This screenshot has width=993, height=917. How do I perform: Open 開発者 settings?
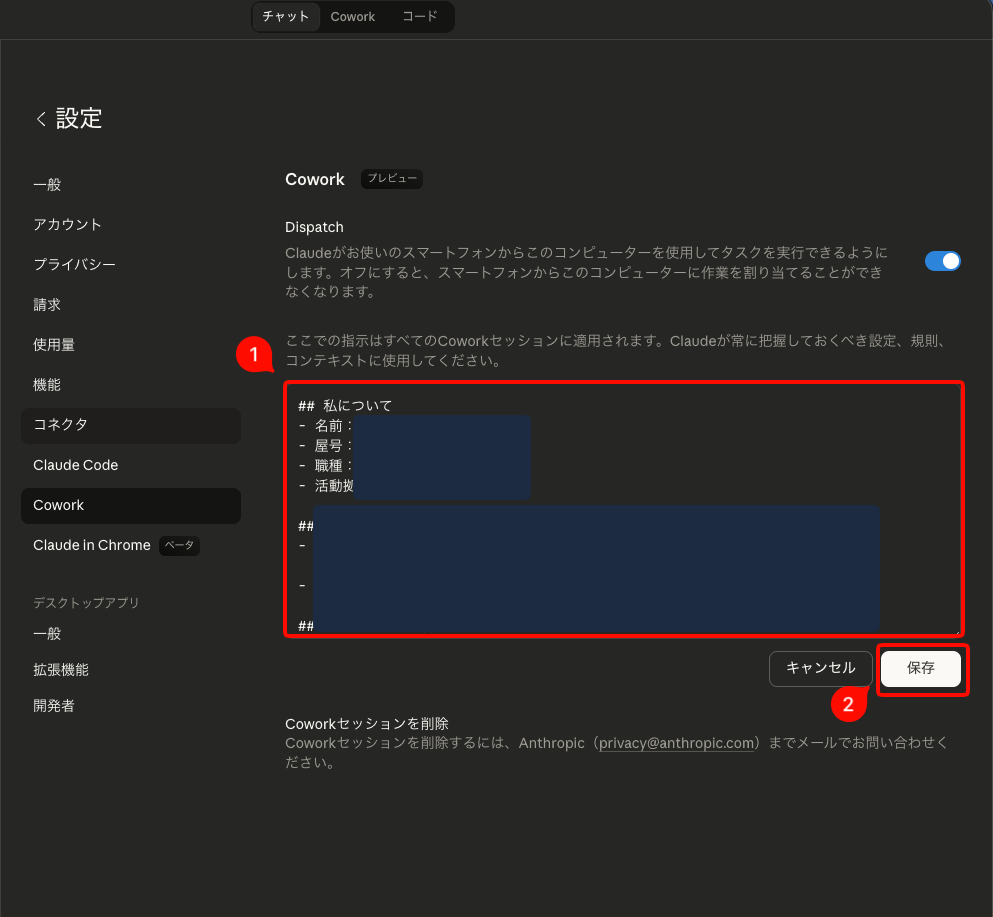(53, 705)
